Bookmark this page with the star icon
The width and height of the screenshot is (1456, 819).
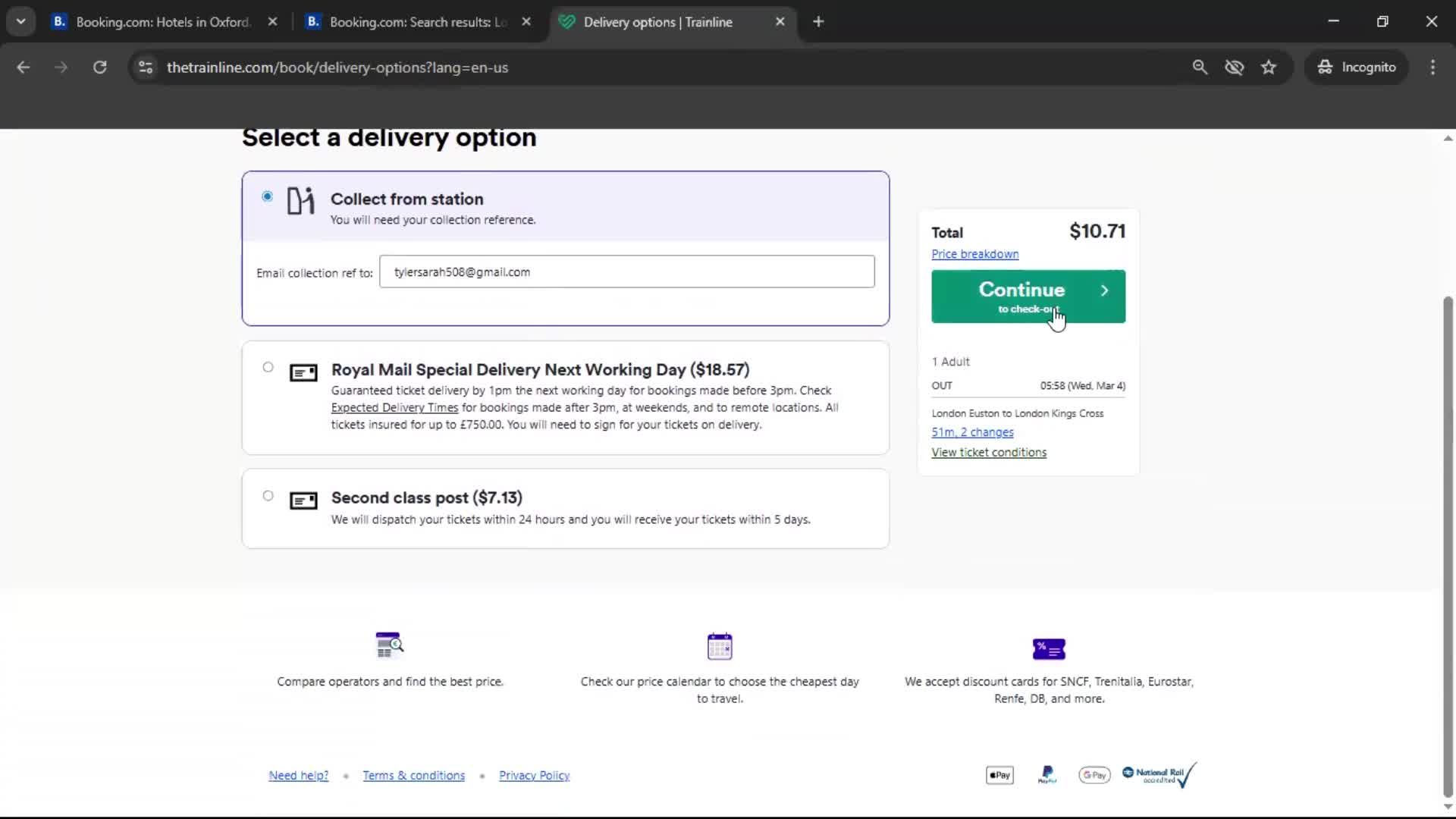1269,67
